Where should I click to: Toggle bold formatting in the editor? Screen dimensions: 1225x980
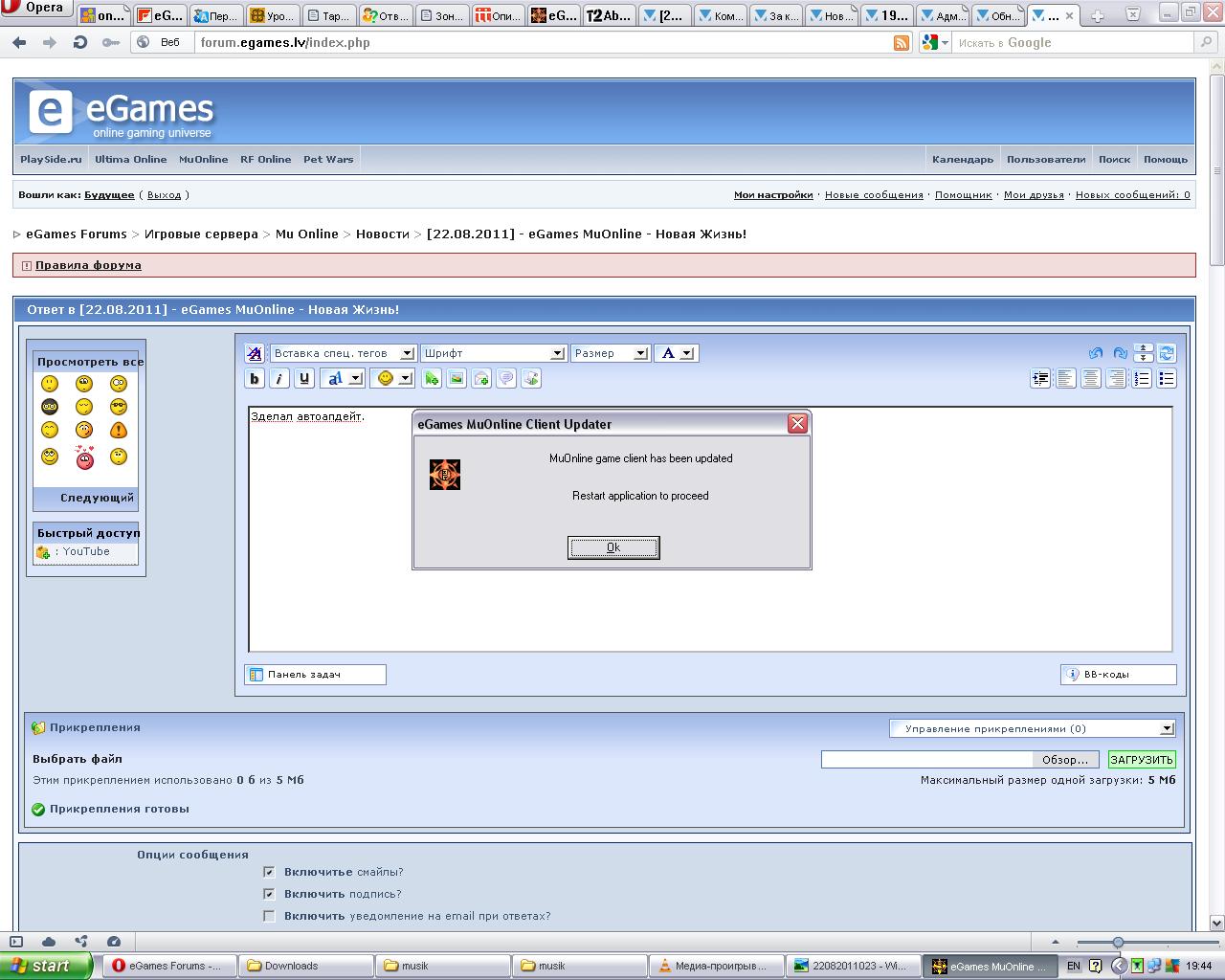pos(255,379)
